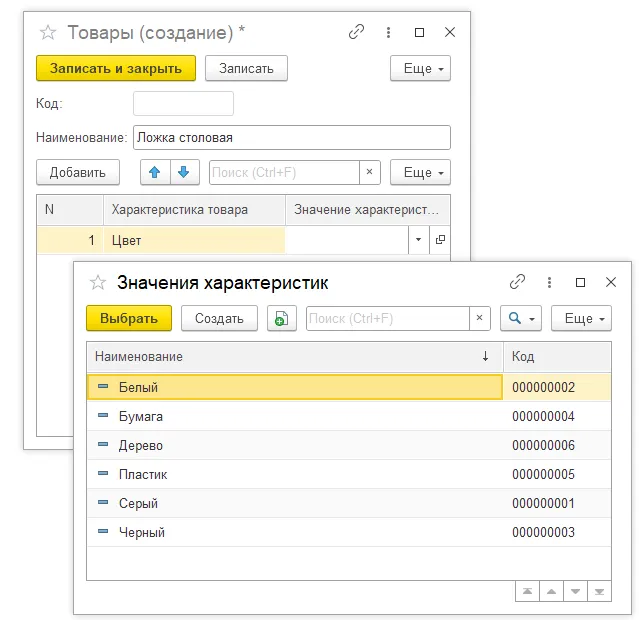
Task: Open kebab menu in Значения характеристик
Action: pyautogui.click(x=549, y=282)
